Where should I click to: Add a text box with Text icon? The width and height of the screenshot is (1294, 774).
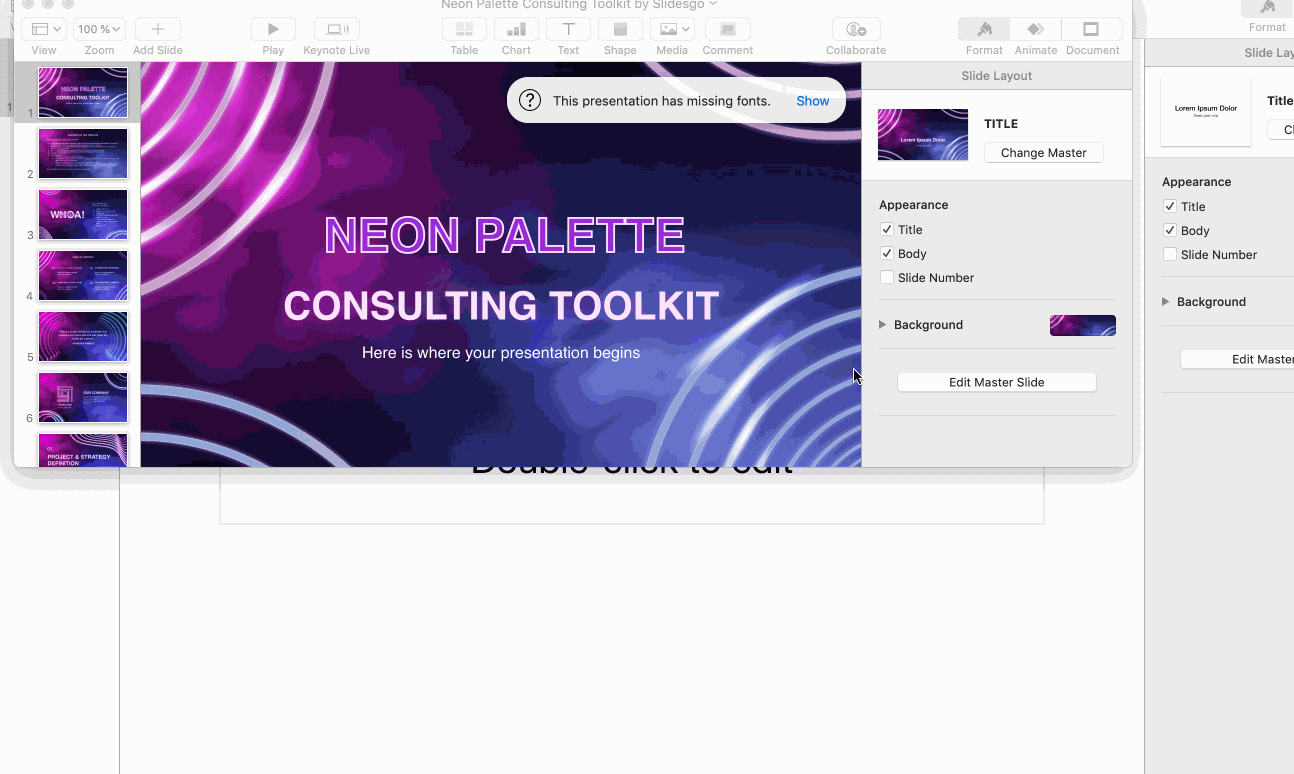[x=568, y=30]
